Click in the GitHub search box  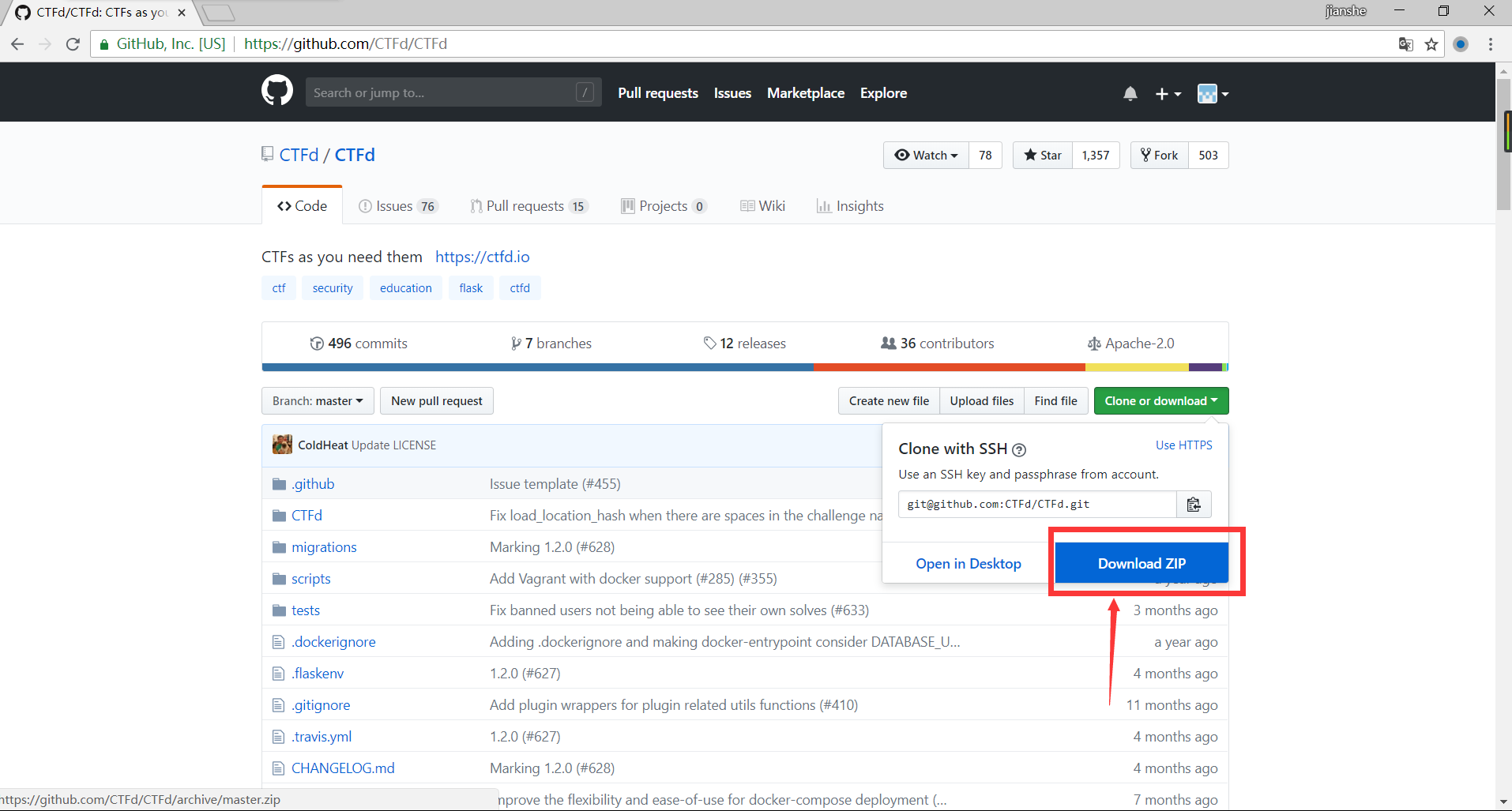point(453,92)
